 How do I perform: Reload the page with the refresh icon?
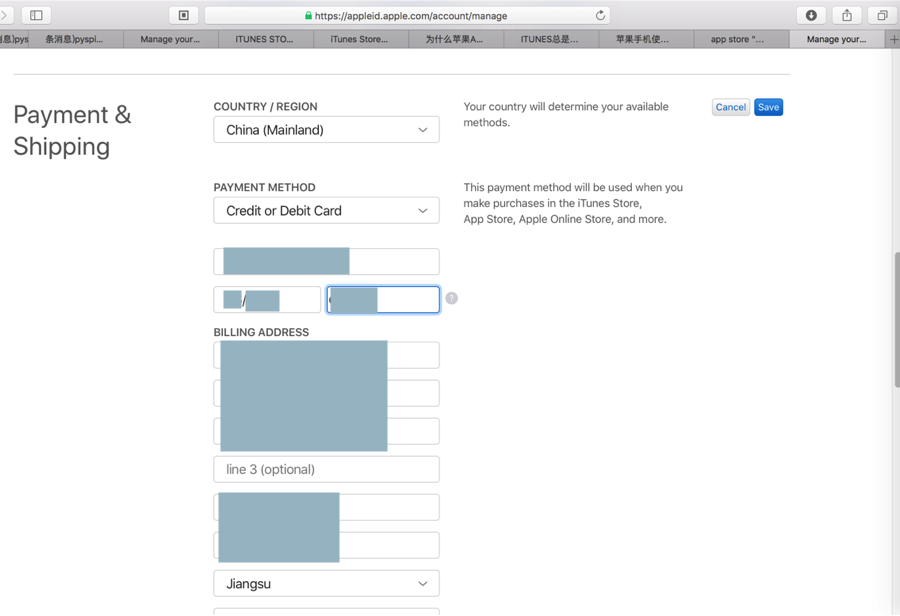(x=600, y=15)
